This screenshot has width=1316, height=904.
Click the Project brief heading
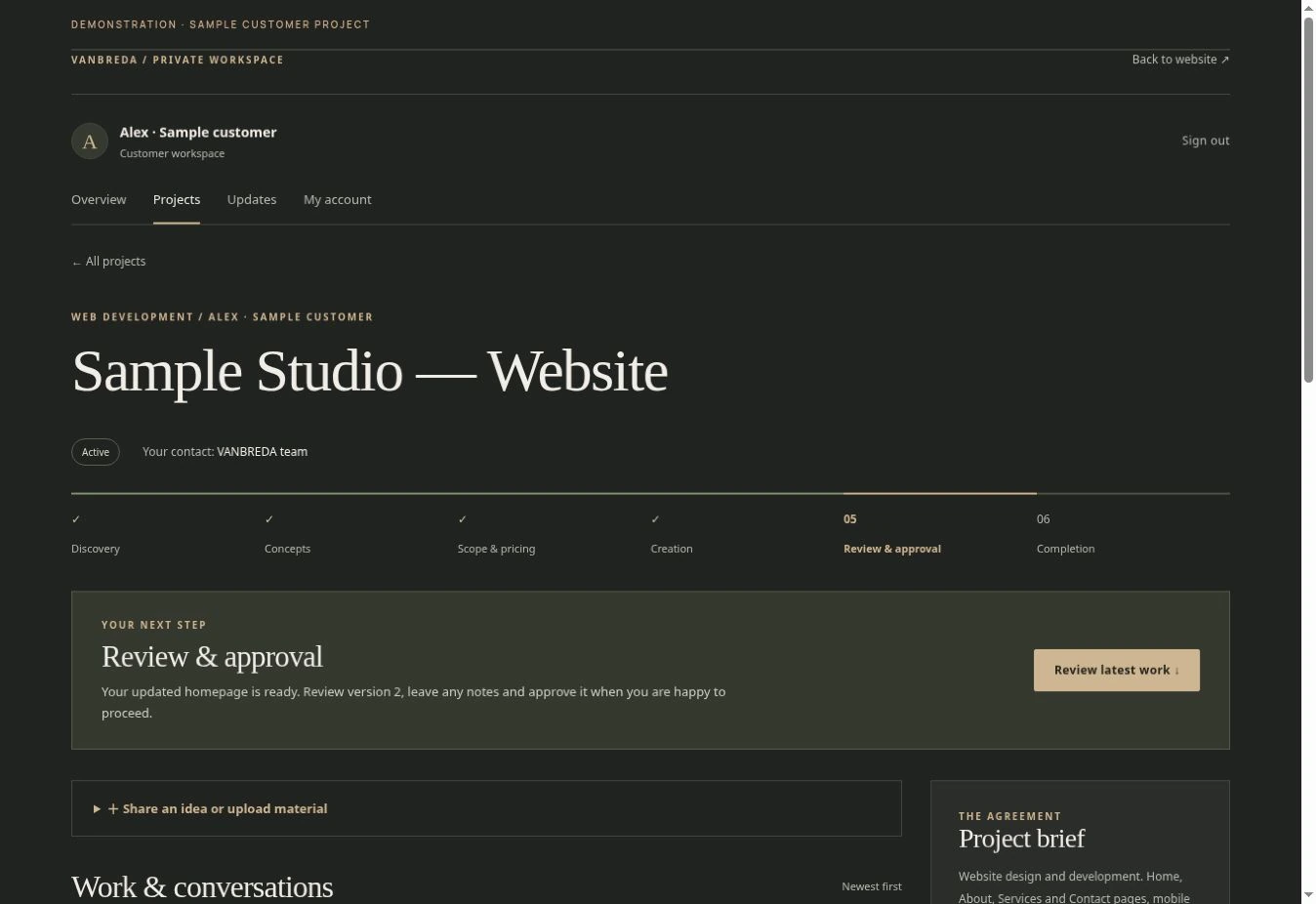(1021, 839)
